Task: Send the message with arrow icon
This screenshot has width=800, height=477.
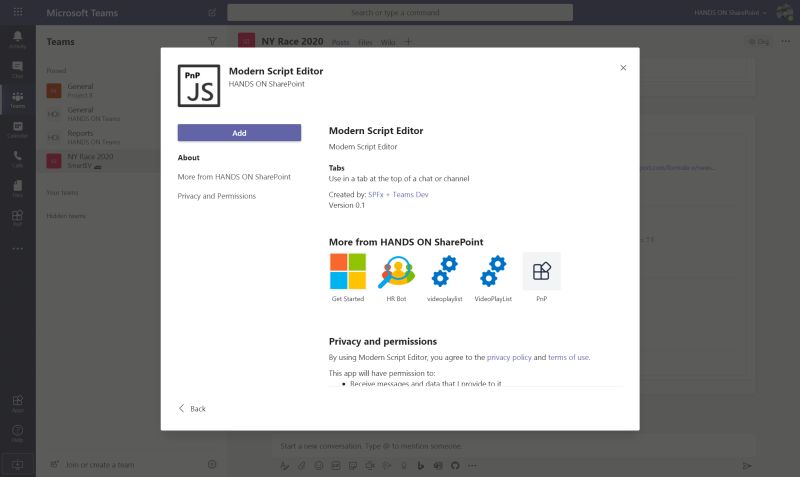Action: pyautogui.click(x=747, y=466)
